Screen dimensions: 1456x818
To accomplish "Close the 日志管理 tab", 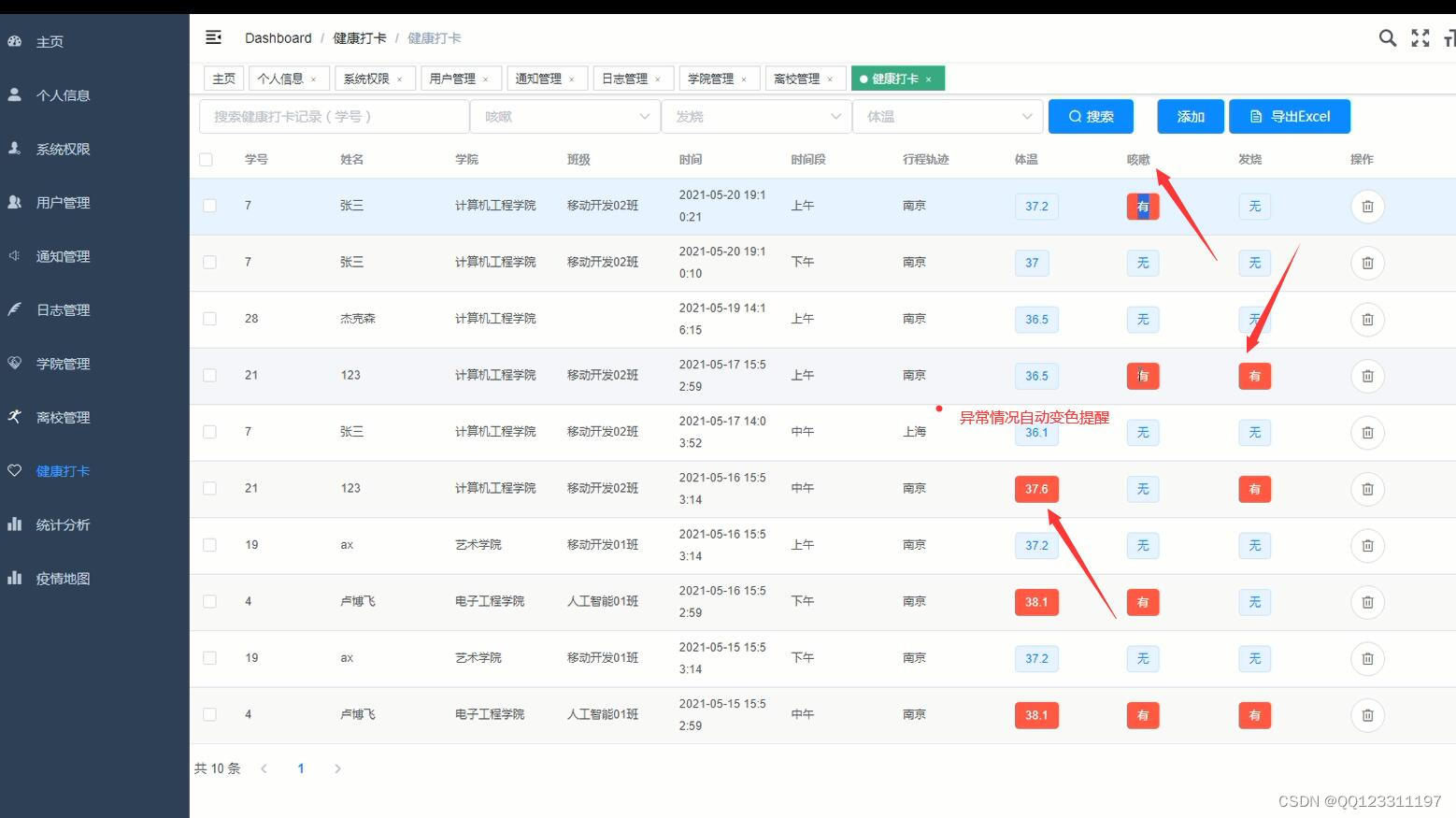I will (x=657, y=79).
